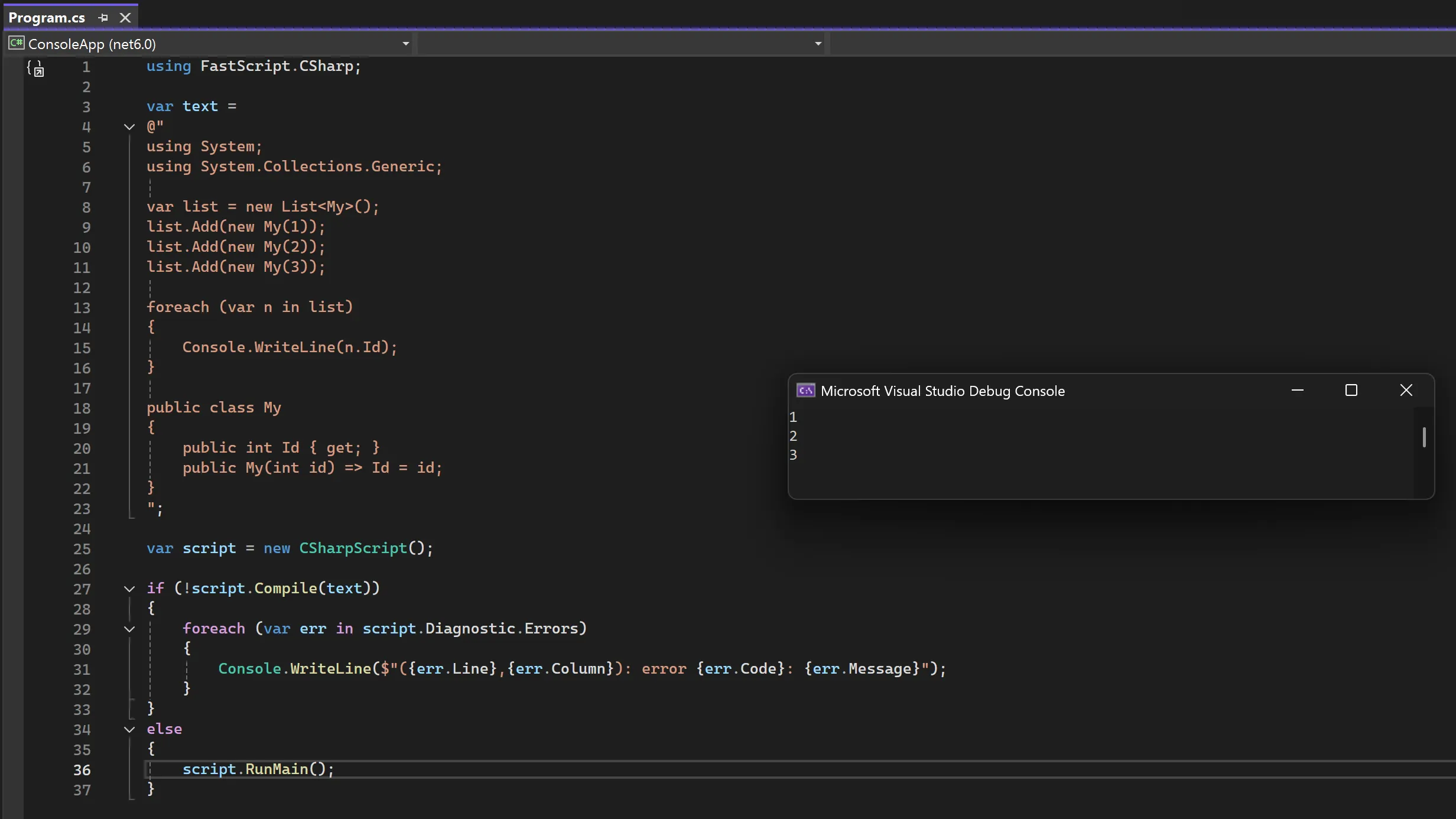The image size is (1456, 819).
Task: Click the code structure icon near line 1
Action: (35, 69)
